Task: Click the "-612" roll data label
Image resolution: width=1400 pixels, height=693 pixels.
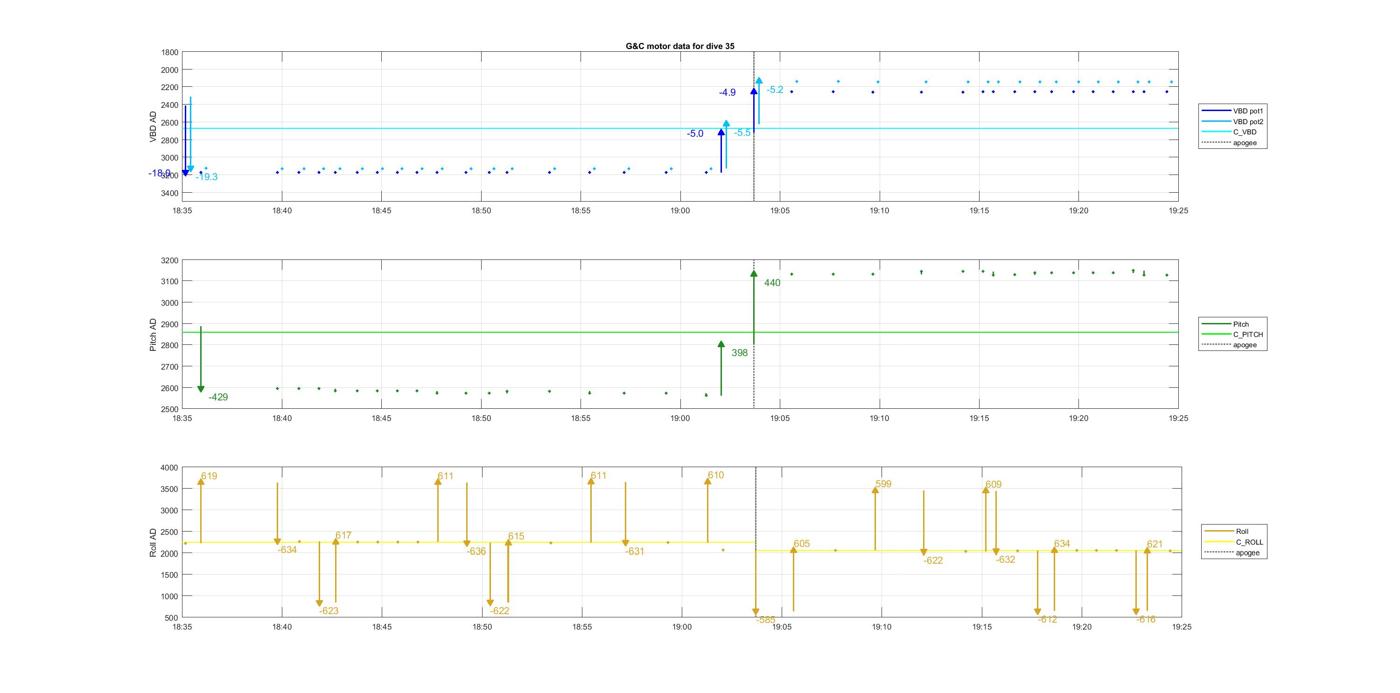Action: pyautogui.click(x=1047, y=620)
